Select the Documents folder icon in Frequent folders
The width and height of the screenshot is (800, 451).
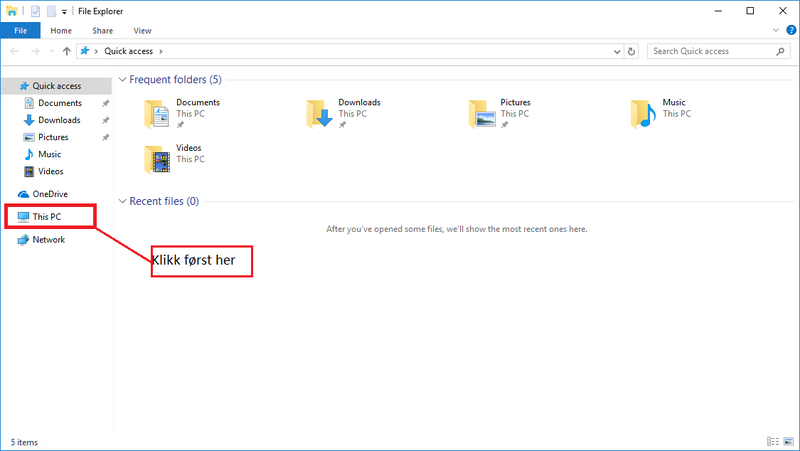point(157,114)
